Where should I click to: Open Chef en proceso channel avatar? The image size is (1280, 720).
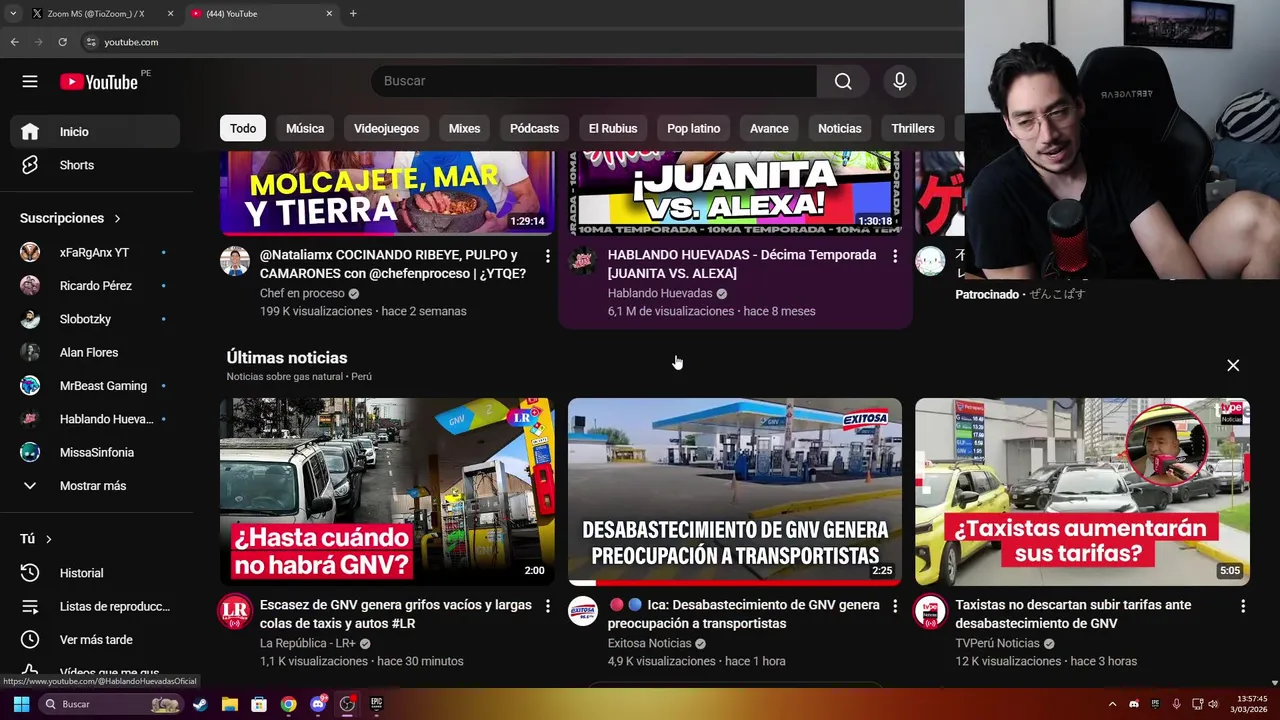click(x=235, y=261)
